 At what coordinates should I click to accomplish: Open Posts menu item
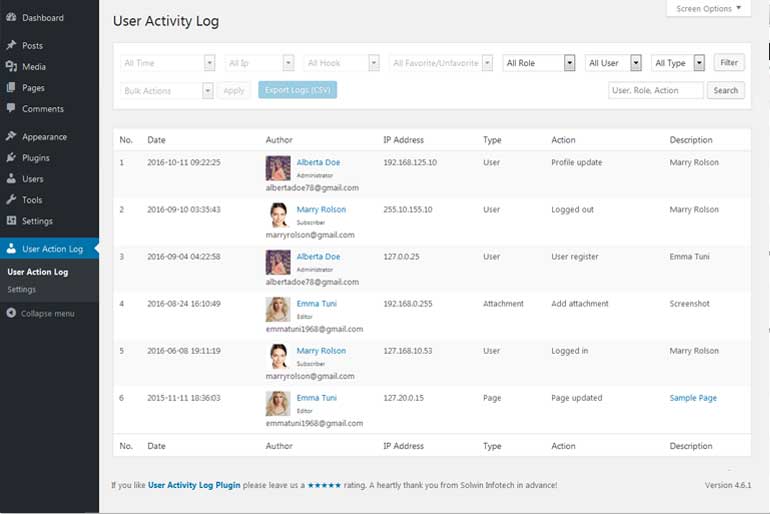coord(49,46)
